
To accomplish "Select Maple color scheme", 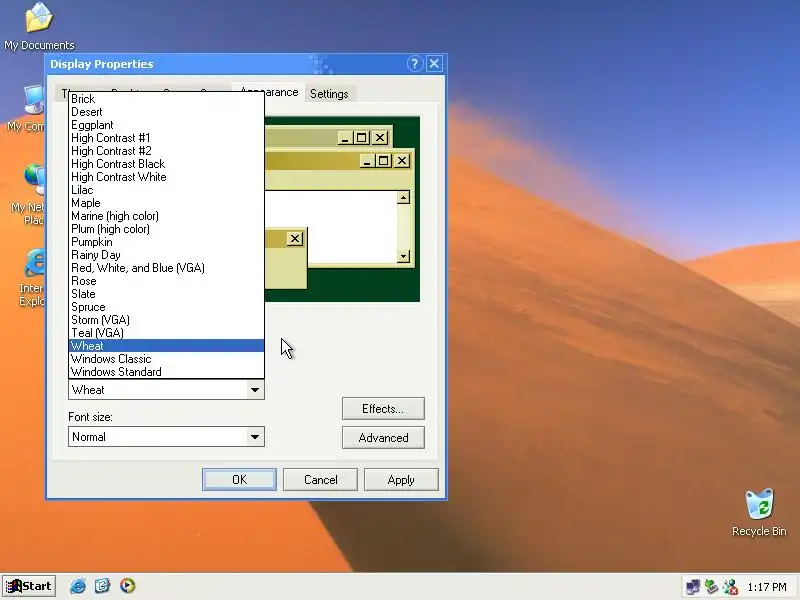I will point(166,203).
